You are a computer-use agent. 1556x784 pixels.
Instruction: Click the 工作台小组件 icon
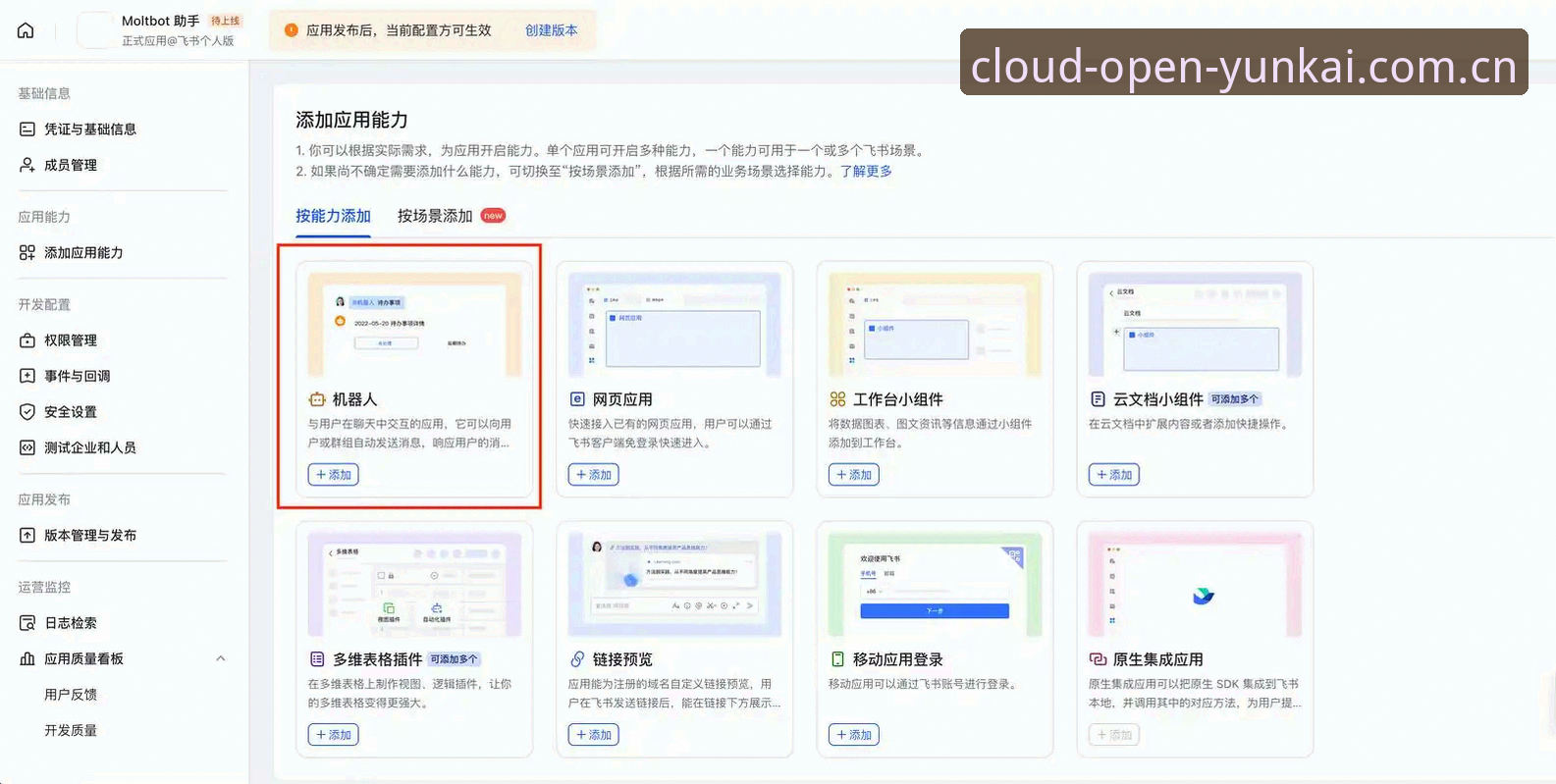pyautogui.click(x=837, y=399)
